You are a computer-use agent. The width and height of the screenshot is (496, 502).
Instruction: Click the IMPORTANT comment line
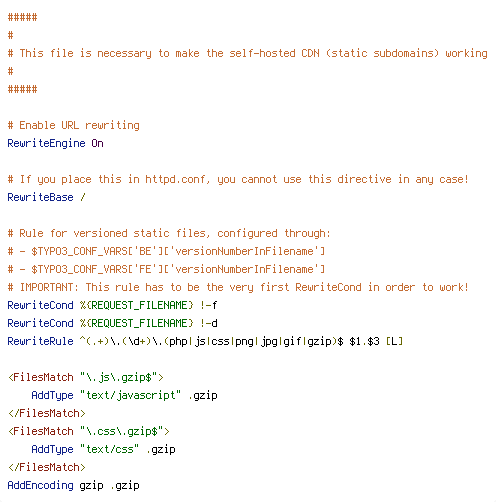click(x=238, y=287)
